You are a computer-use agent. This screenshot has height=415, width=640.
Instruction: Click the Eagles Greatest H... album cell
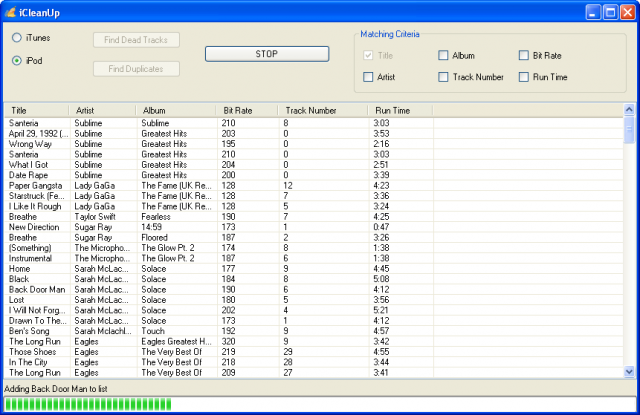(176, 342)
